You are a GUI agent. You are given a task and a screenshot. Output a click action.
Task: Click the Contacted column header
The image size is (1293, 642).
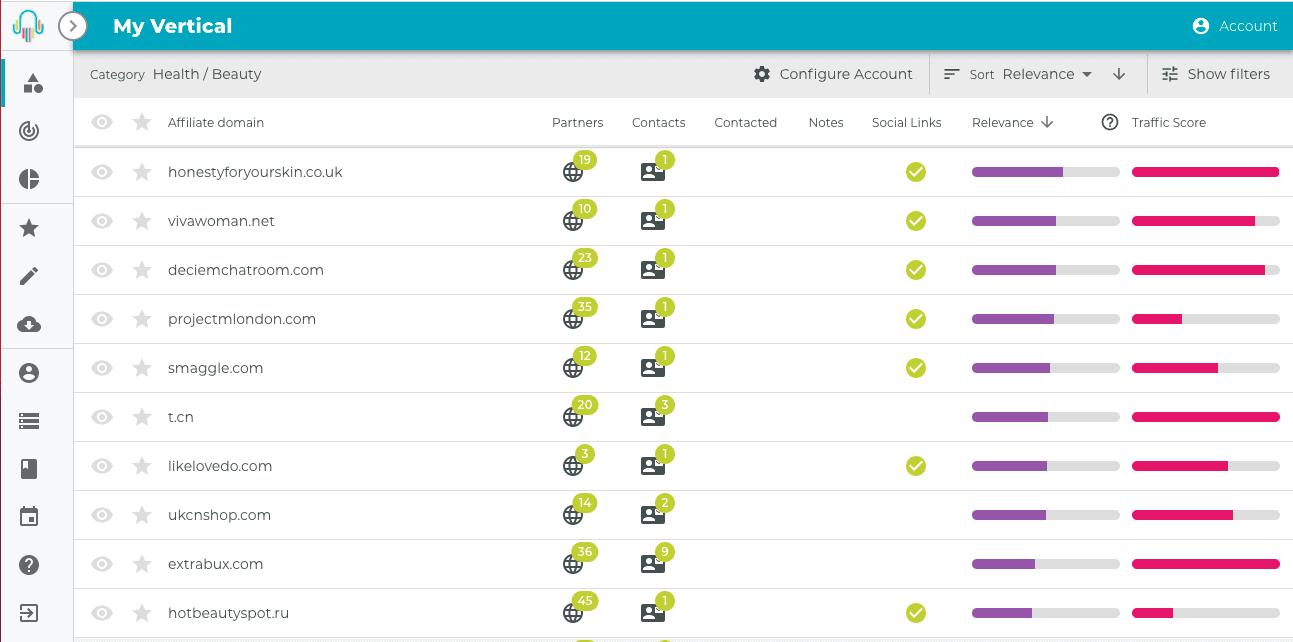(x=746, y=122)
